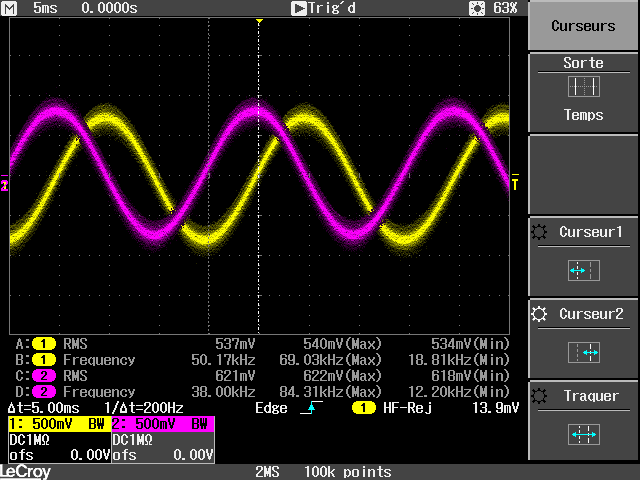The width and height of the screenshot is (640, 480).
Task: Click the Traquer dual-arrow tracking icon
Action: coord(583,434)
